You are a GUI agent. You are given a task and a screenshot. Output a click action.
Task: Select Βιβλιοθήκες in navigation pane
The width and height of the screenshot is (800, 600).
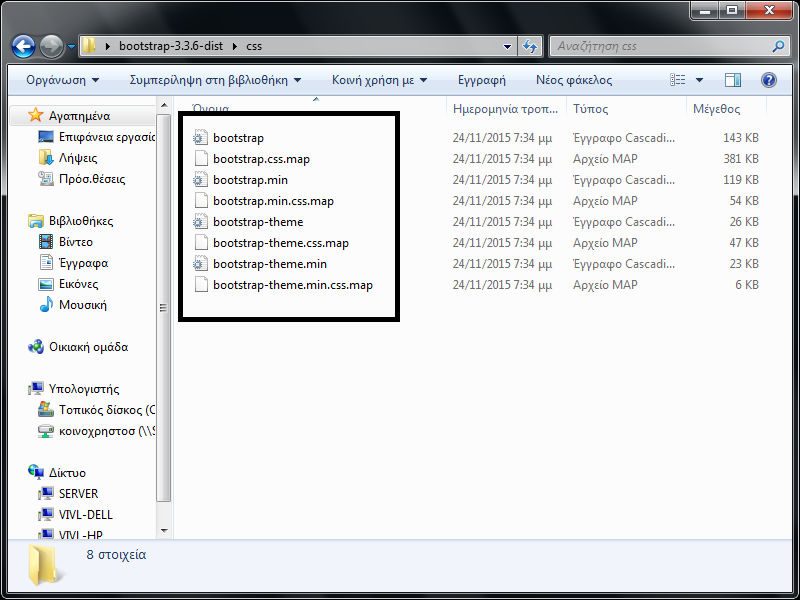(x=81, y=221)
